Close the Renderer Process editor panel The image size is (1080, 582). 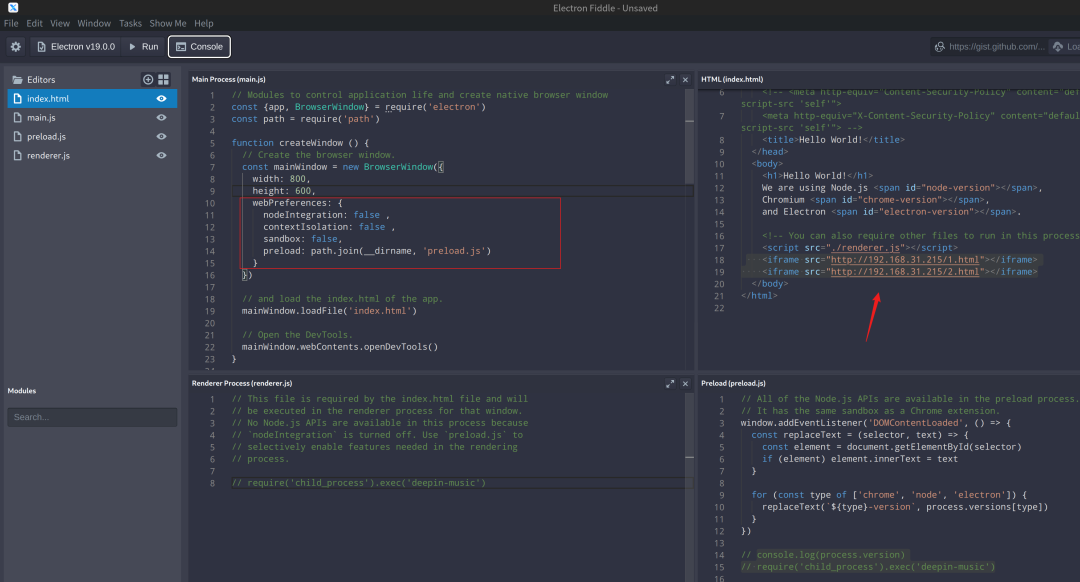[x=685, y=383]
